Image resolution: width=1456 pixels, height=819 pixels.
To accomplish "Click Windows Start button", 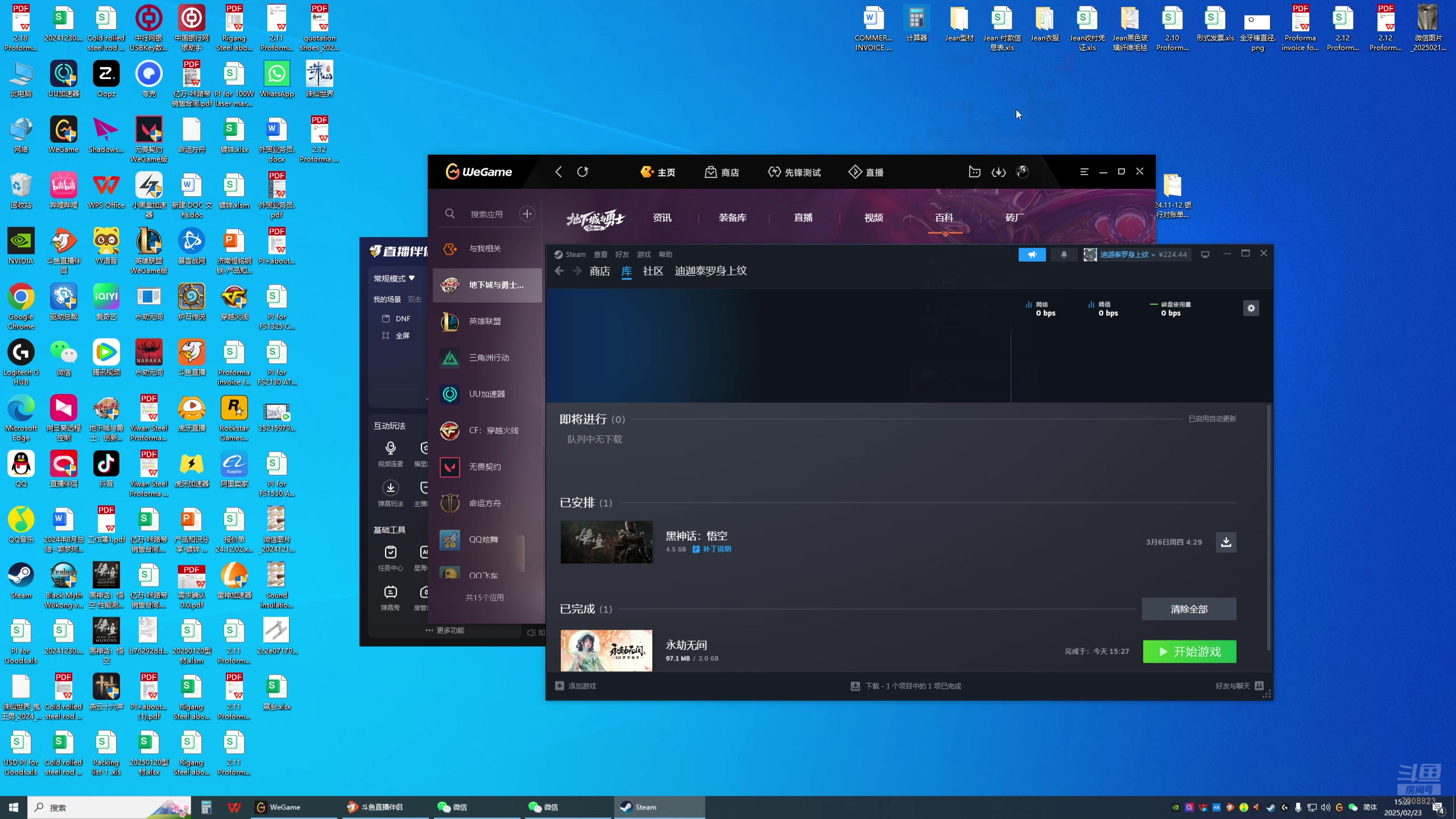I will (14, 807).
